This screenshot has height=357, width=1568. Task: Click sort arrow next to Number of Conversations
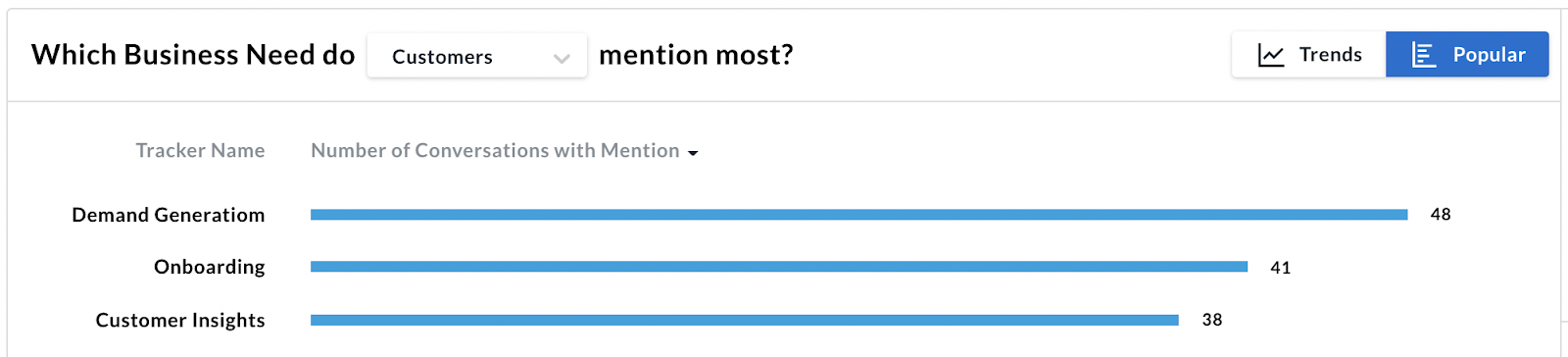693,153
